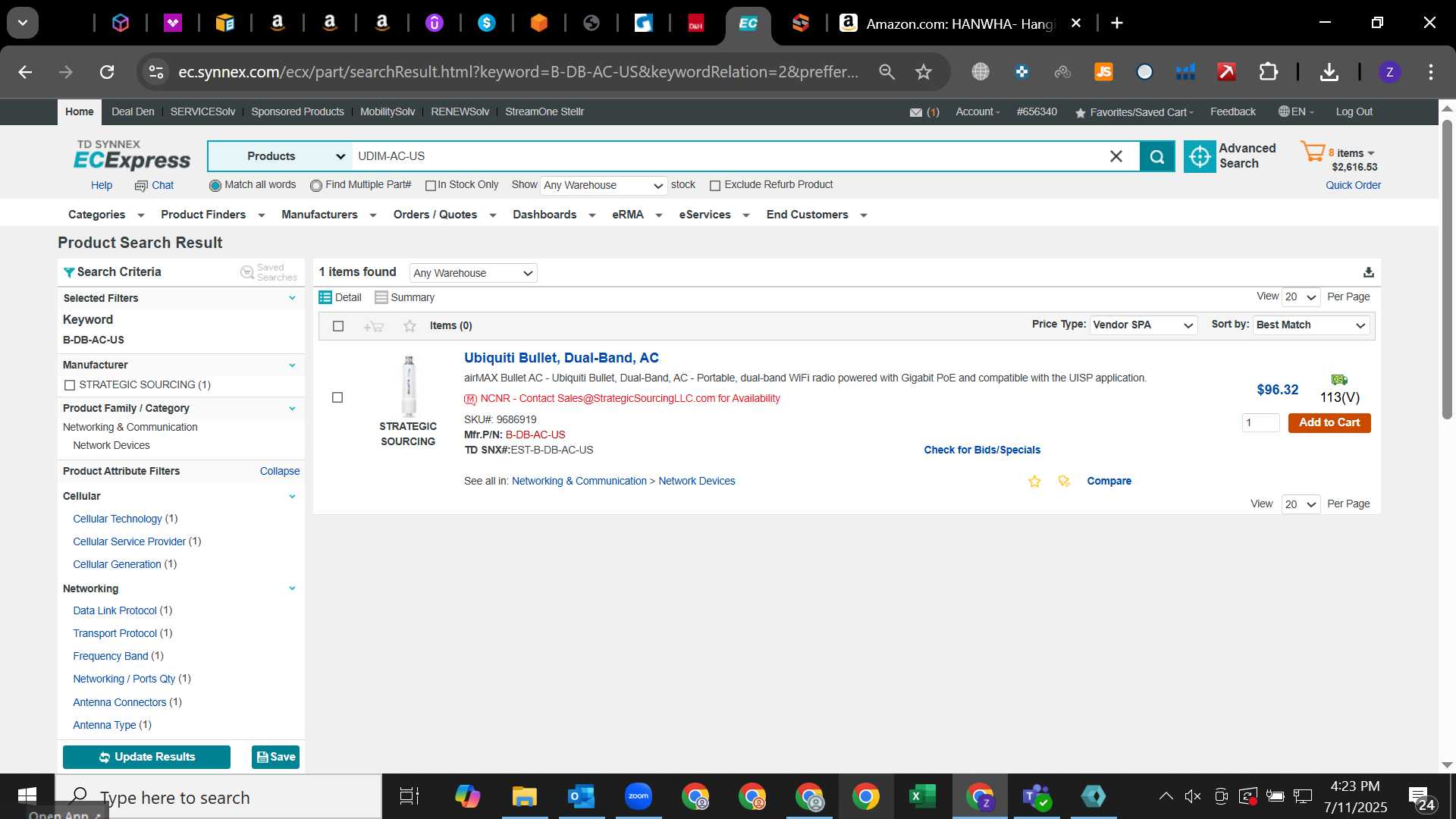Click the Ubiquiti Bullet product thumbnail
Viewport: 1456px width, 819px height.
coord(409,386)
